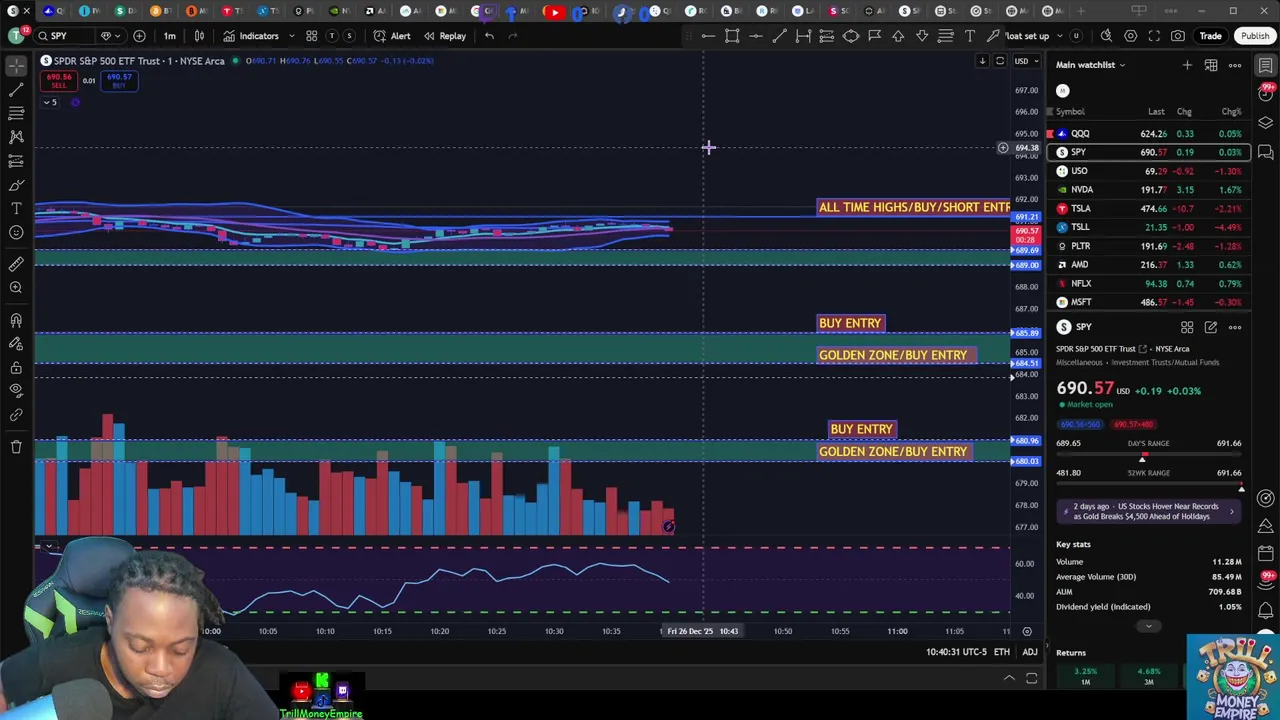Take a chart snapshot with camera icon

click(1178, 36)
